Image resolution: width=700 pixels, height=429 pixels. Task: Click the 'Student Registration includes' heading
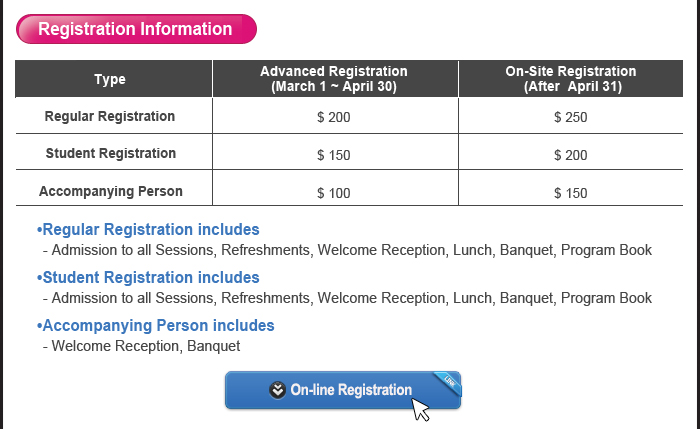(148, 278)
